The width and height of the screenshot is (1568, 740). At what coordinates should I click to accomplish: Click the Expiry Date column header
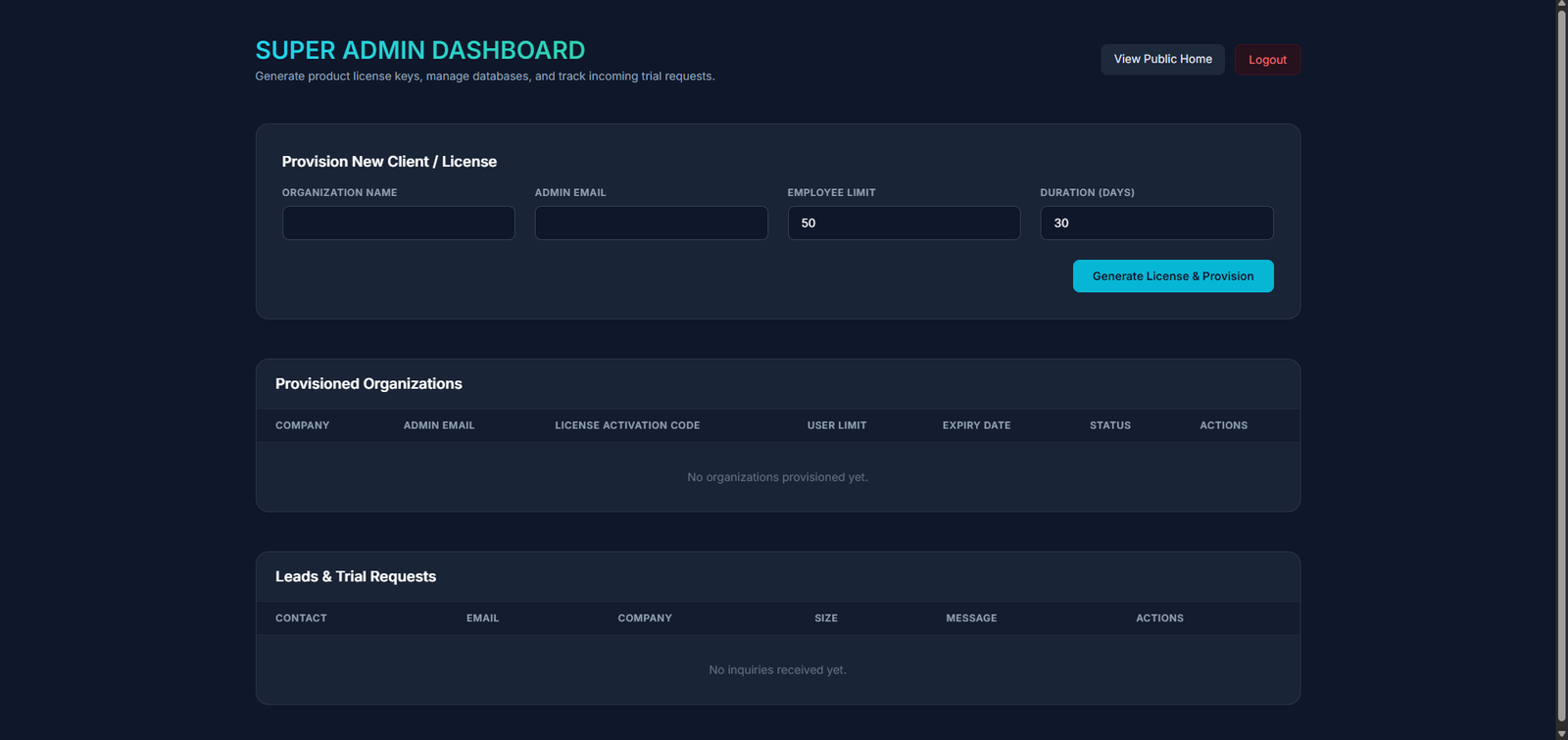click(976, 425)
